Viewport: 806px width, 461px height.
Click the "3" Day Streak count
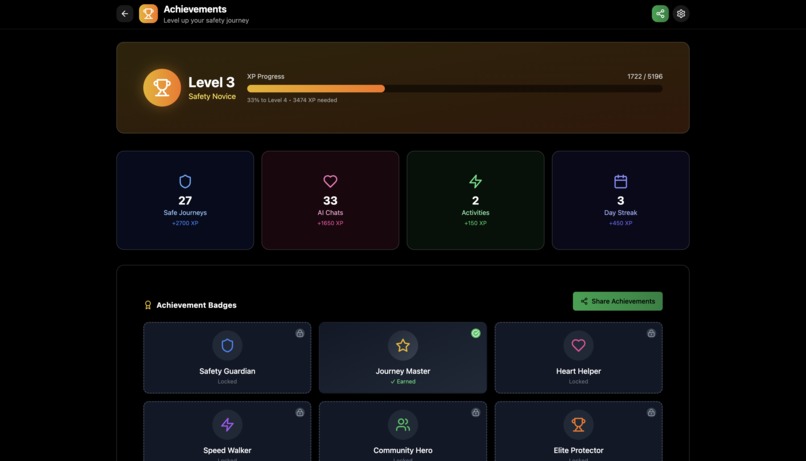[x=620, y=200]
